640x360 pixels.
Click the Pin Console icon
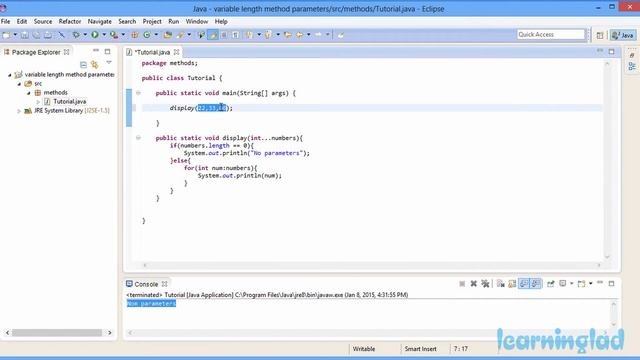pos(551,284)
